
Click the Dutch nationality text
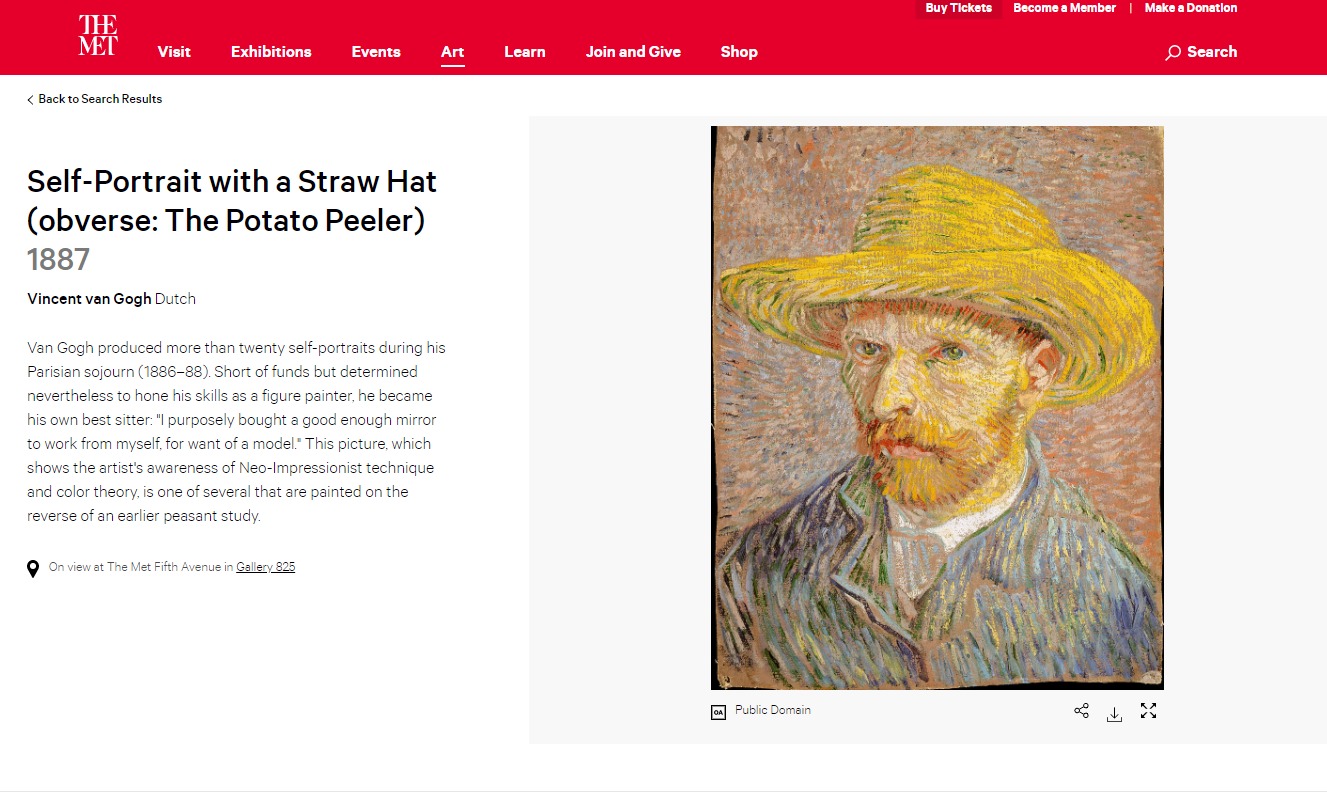point(175,299)
